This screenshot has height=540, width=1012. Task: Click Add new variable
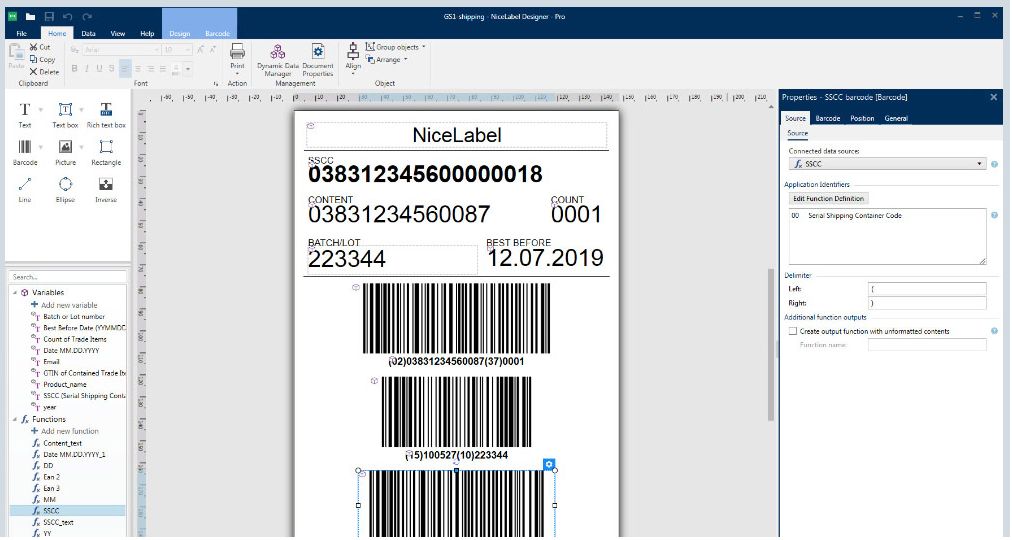point(64,305)
